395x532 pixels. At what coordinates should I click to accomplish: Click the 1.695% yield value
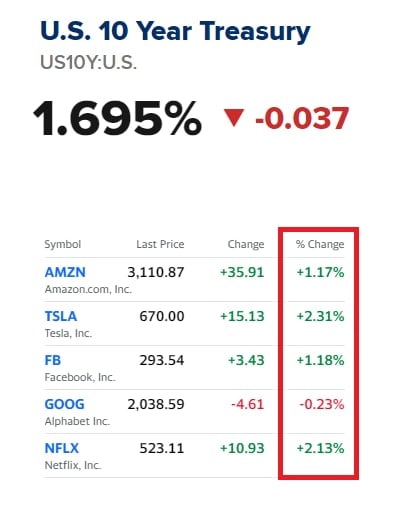tap(117, 118)
